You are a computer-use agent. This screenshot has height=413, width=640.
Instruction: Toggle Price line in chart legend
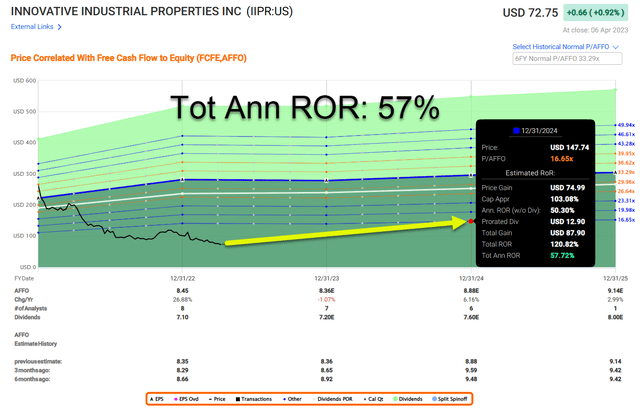tap(217, 399)
